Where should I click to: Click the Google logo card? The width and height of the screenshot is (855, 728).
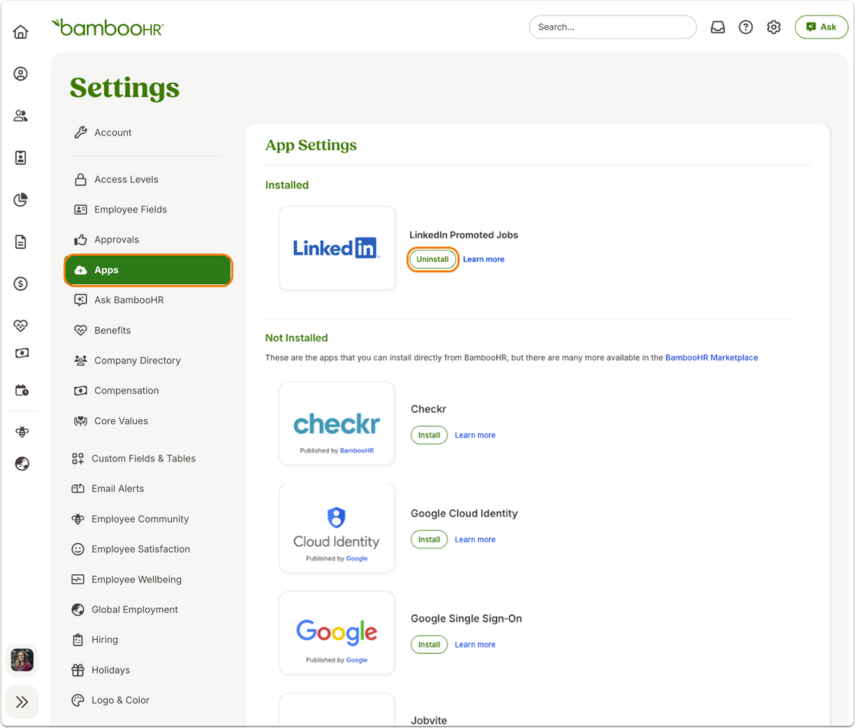(x=337, y=633)
